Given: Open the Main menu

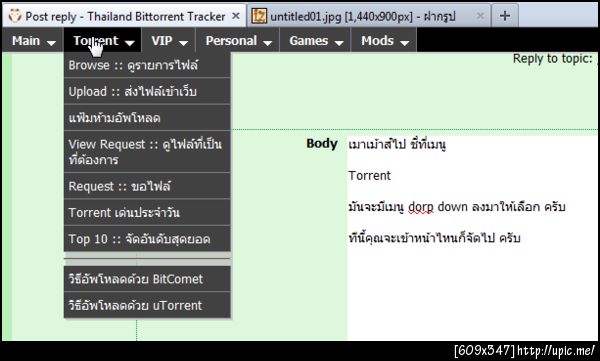Looking at the screenshot, I should [33, 40].
